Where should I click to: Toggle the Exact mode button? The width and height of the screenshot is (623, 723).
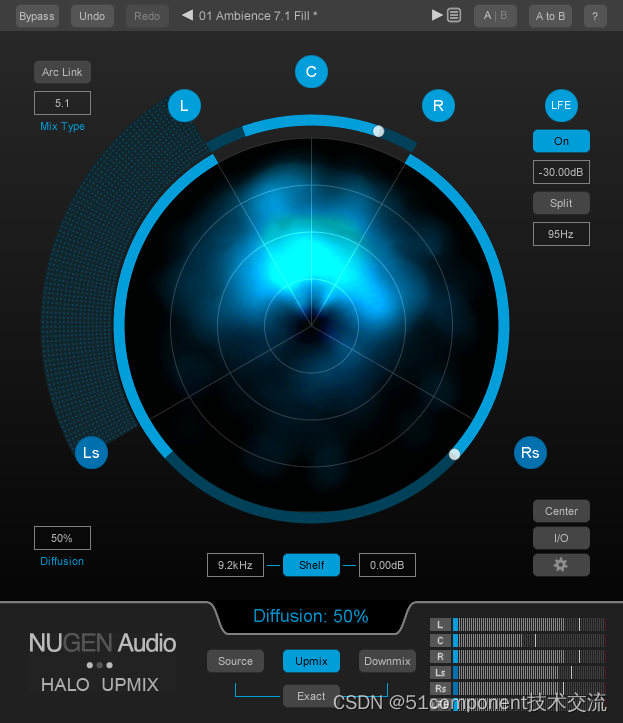click(311, 696)
